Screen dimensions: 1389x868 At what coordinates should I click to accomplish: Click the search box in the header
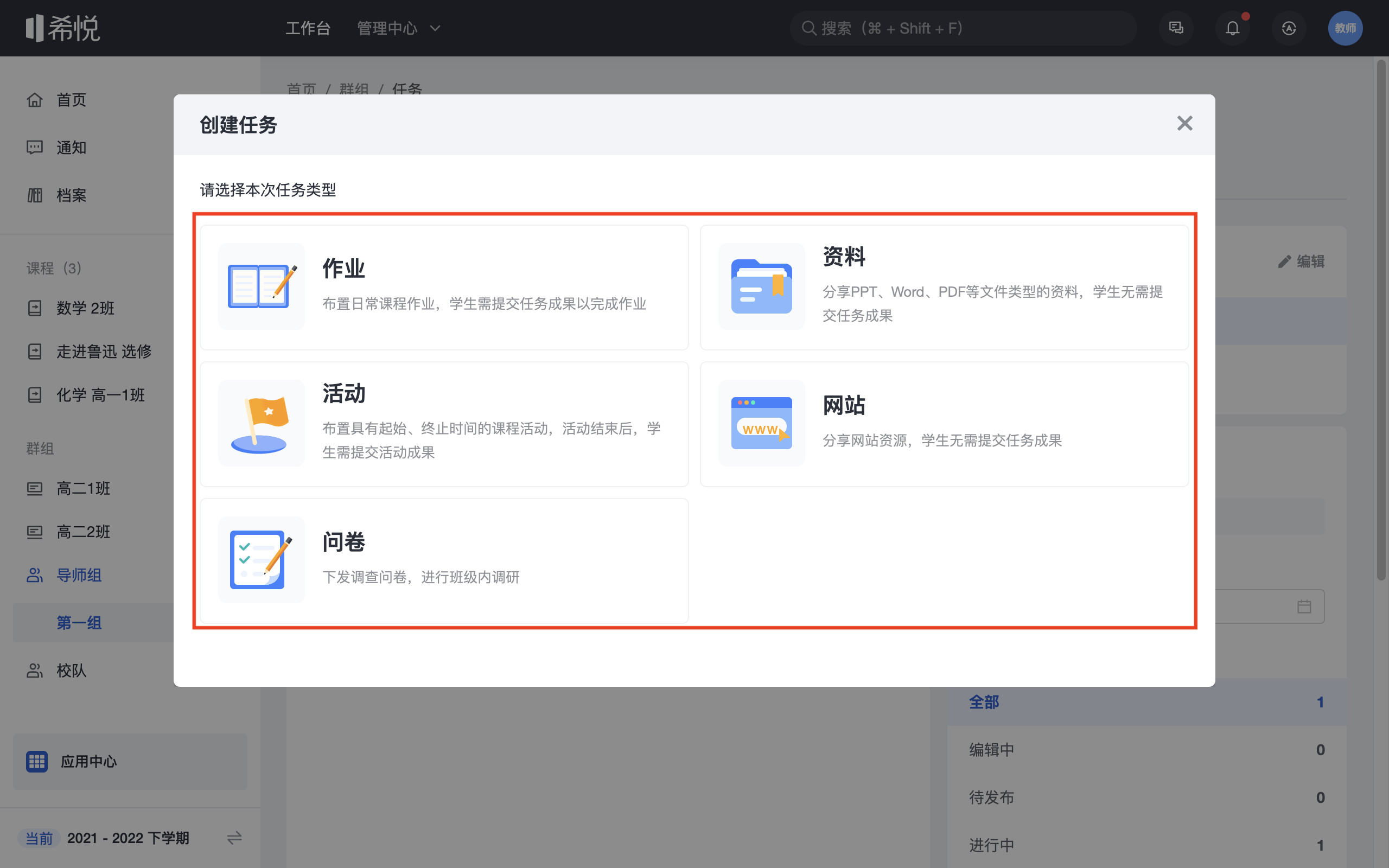pyautogui.click(x=963, y=28)
